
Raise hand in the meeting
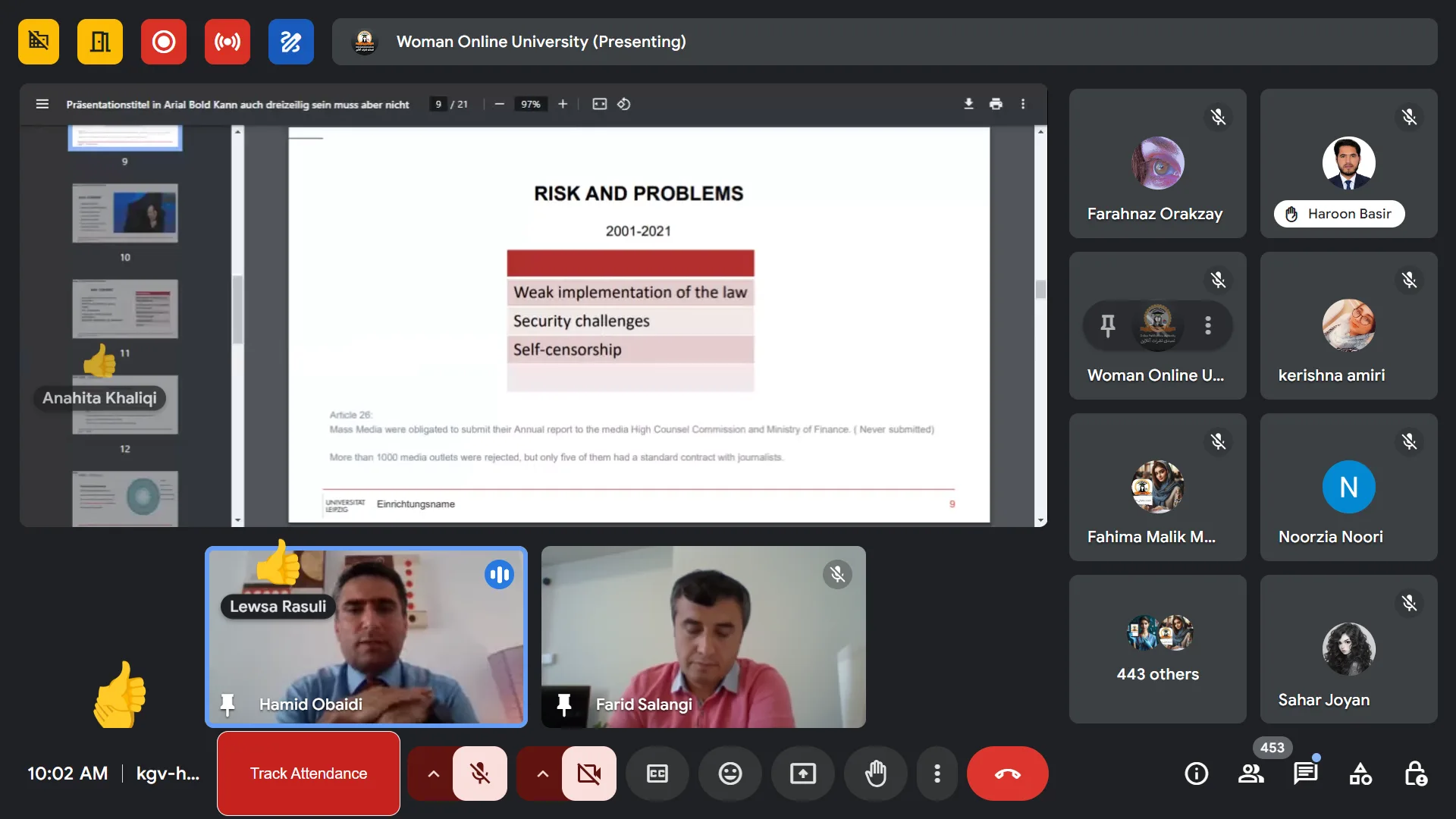(x=876, y=773)
